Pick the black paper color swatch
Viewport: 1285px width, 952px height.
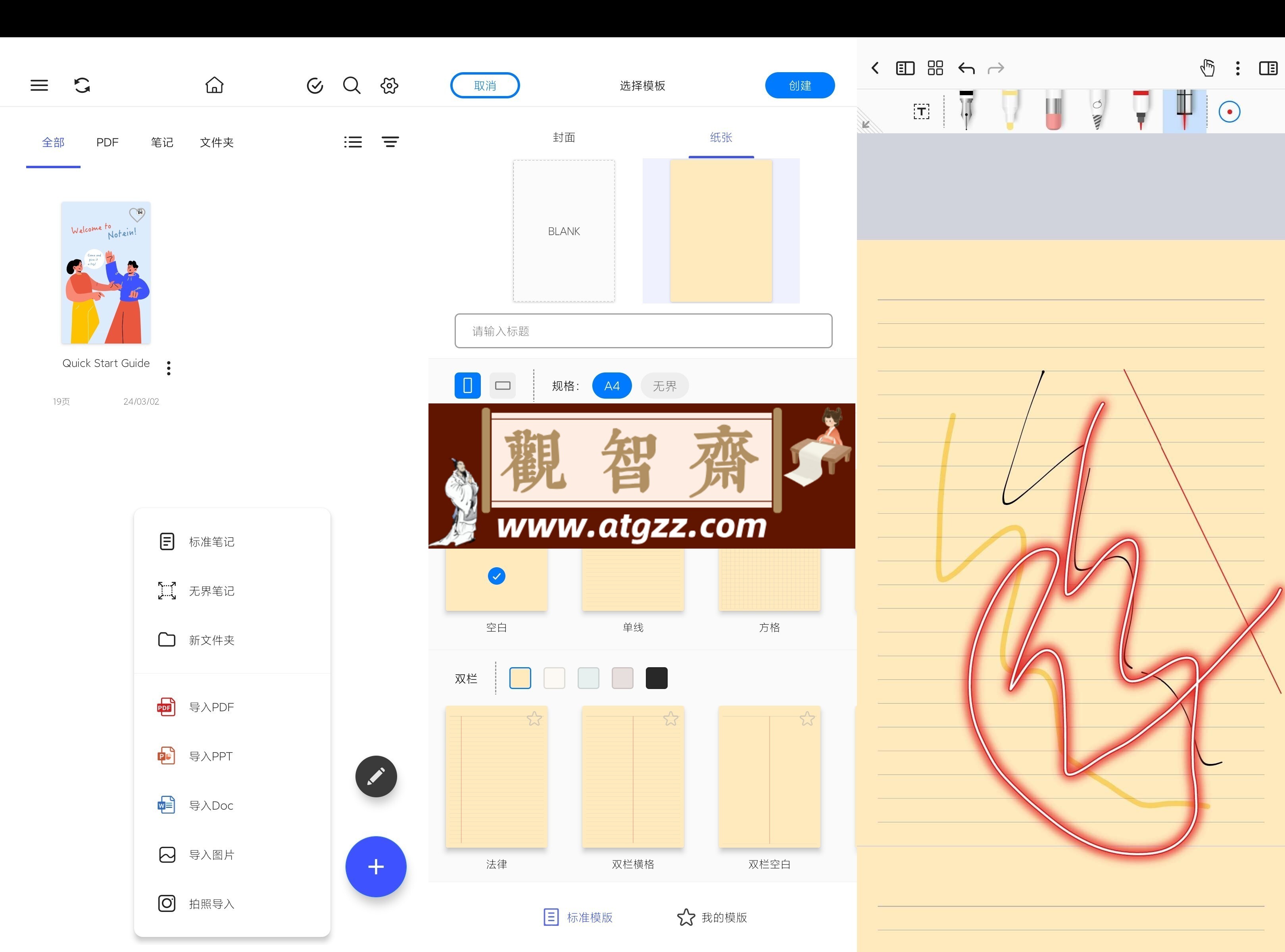pyautogui.click(x=656, y=678)
